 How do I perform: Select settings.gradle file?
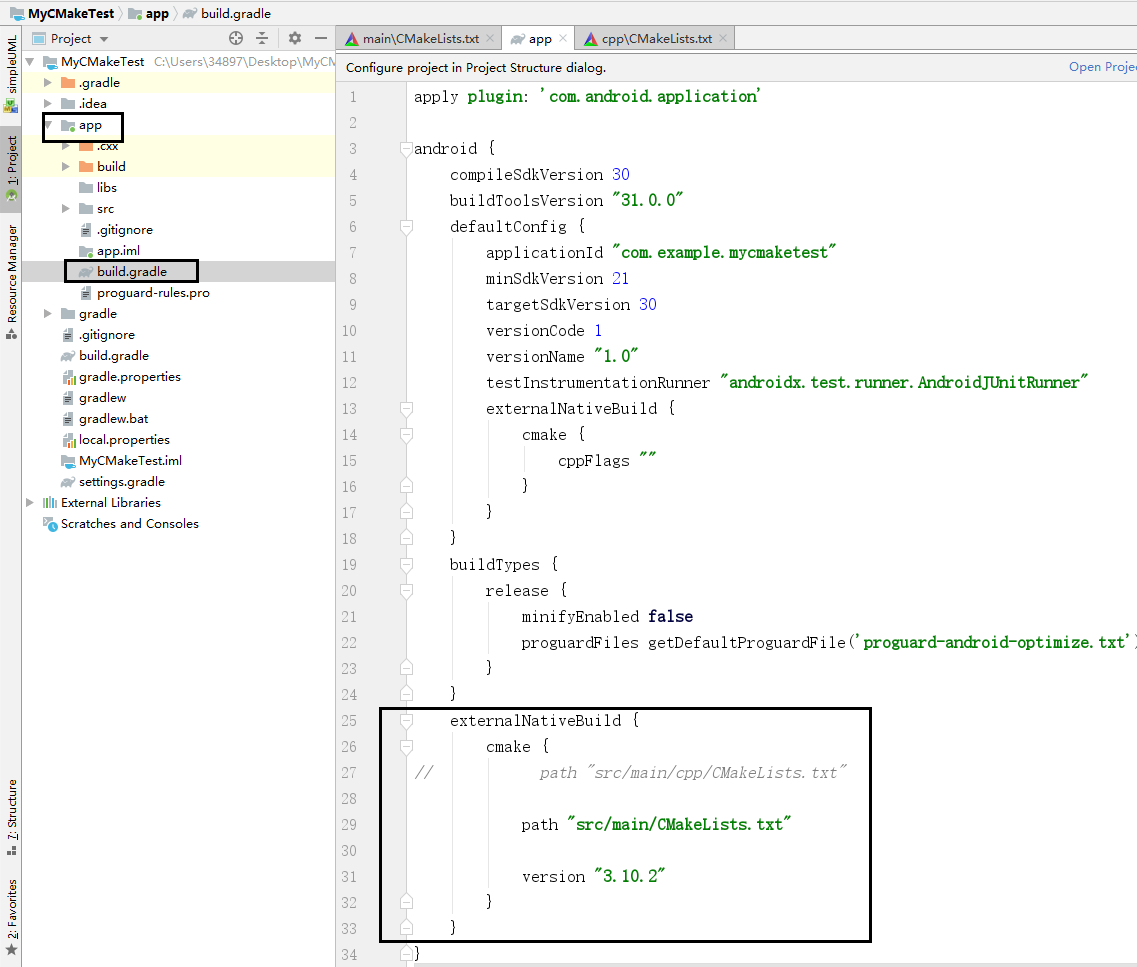121,482
